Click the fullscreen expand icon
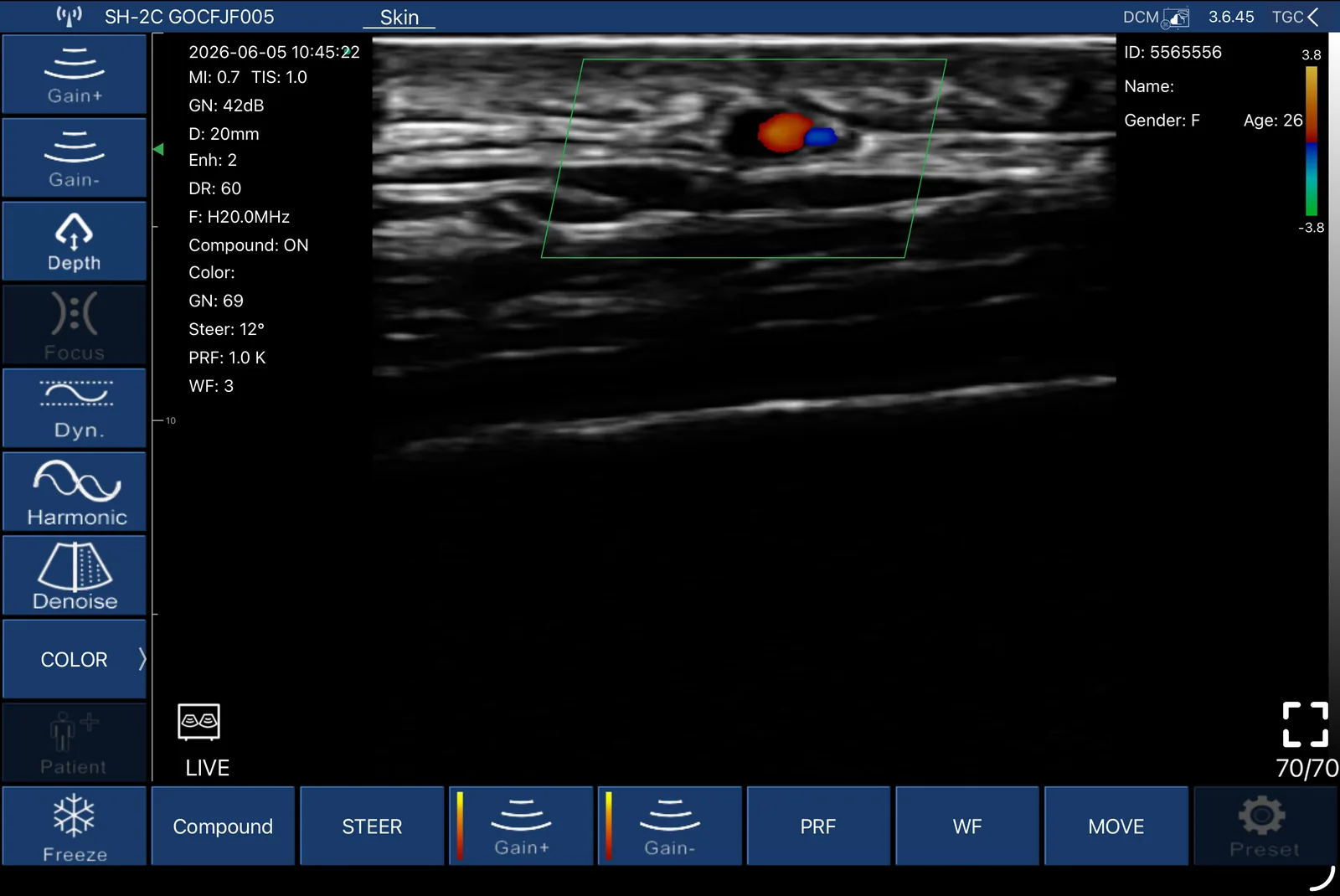1340x896 pixels. tap(1305, 724)
